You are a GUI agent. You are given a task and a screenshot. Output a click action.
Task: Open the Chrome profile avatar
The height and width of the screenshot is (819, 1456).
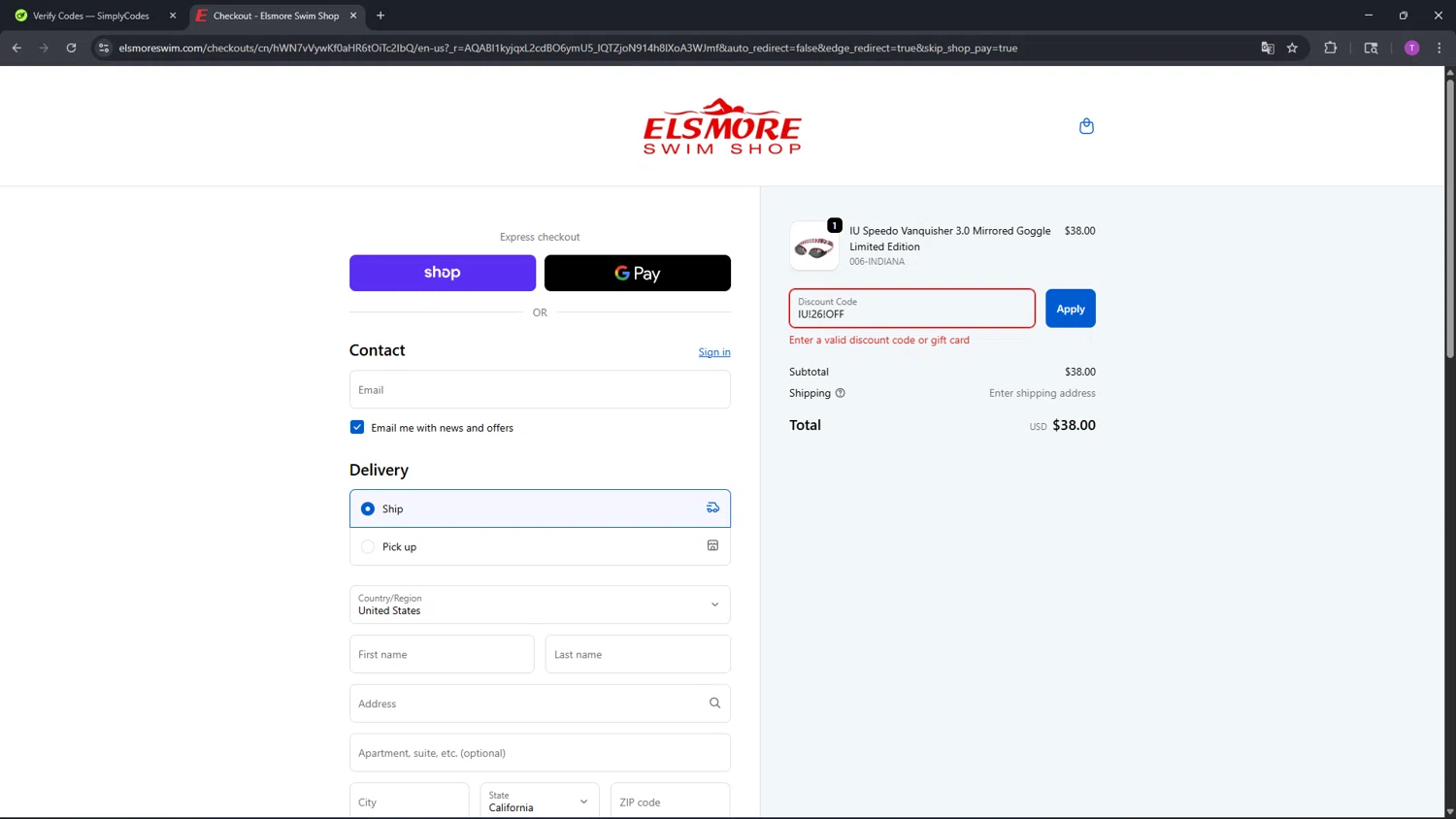pyautogui.click(x=1411, y=48)
